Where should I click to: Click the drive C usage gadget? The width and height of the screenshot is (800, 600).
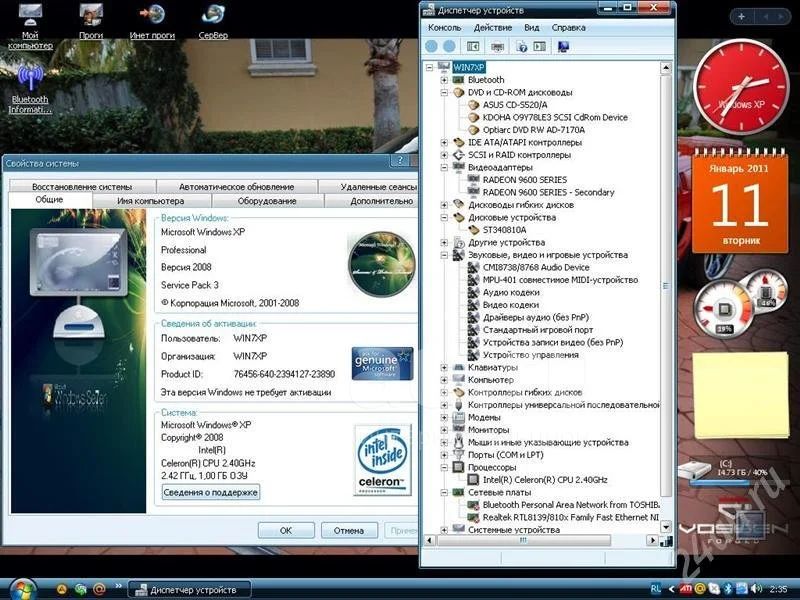[x=724, y=471]
